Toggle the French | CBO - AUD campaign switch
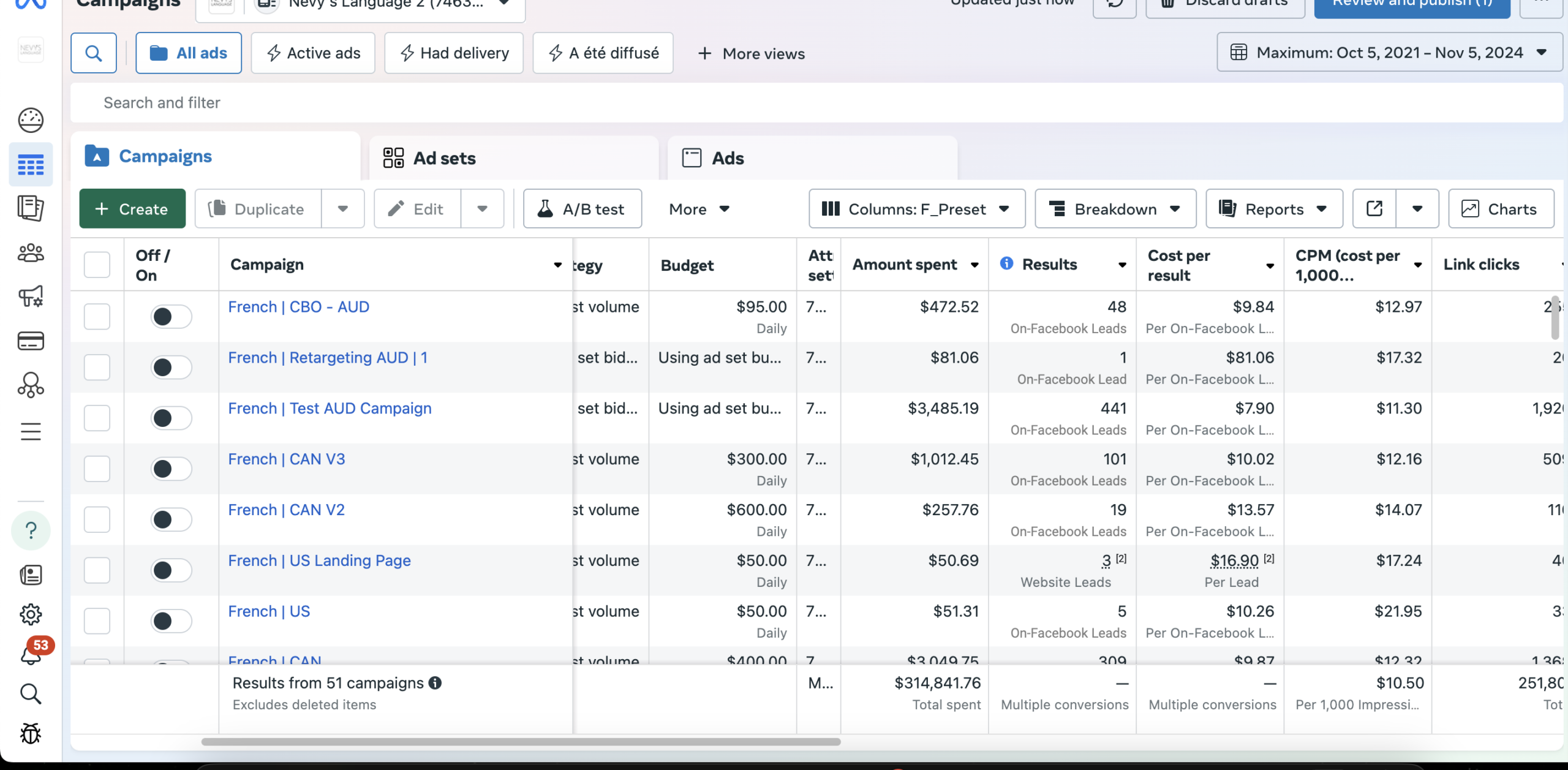 click(x=171, y=317)
